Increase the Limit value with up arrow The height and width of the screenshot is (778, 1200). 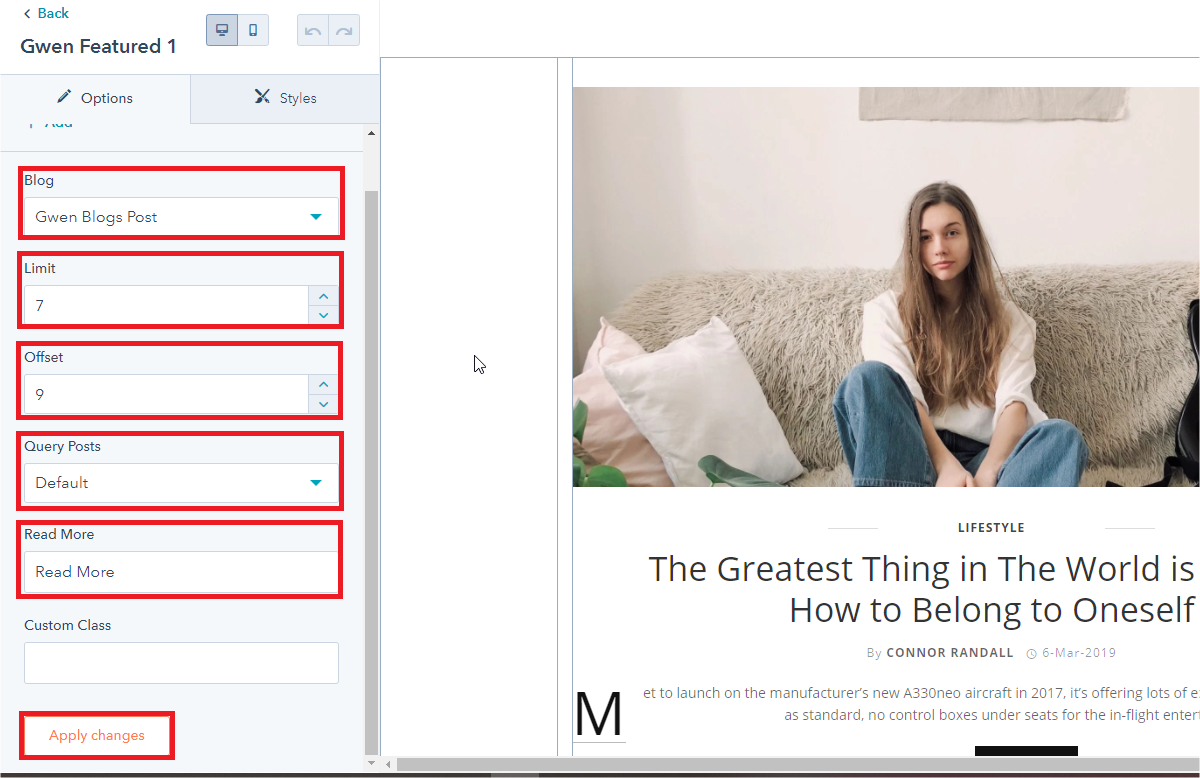323,296
